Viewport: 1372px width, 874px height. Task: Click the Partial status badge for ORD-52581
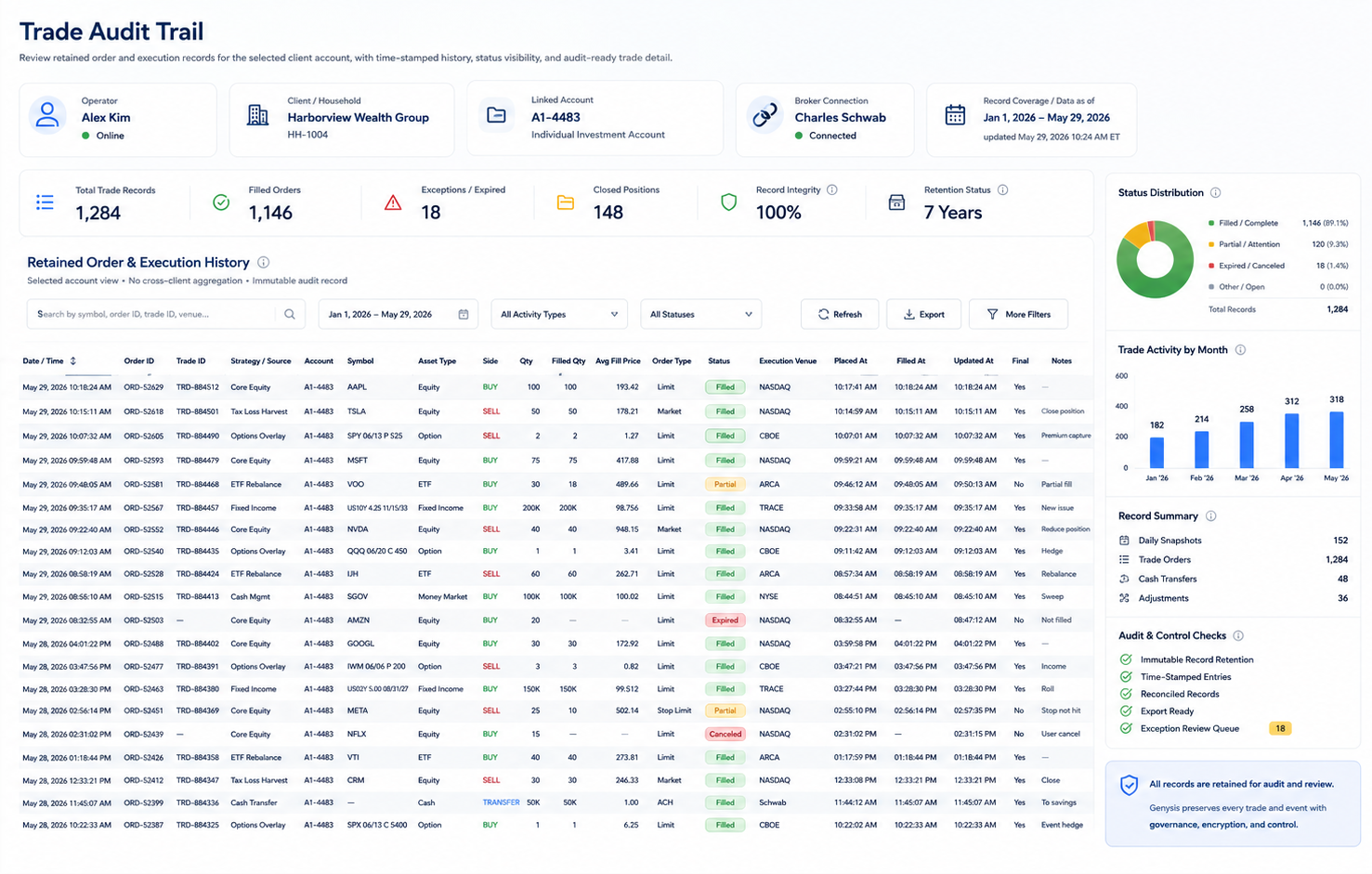pyautogui.click(x=725, y=484)
